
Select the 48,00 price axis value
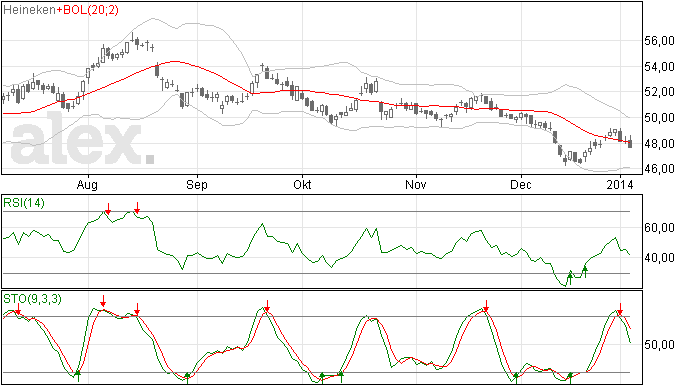point(659,144)
